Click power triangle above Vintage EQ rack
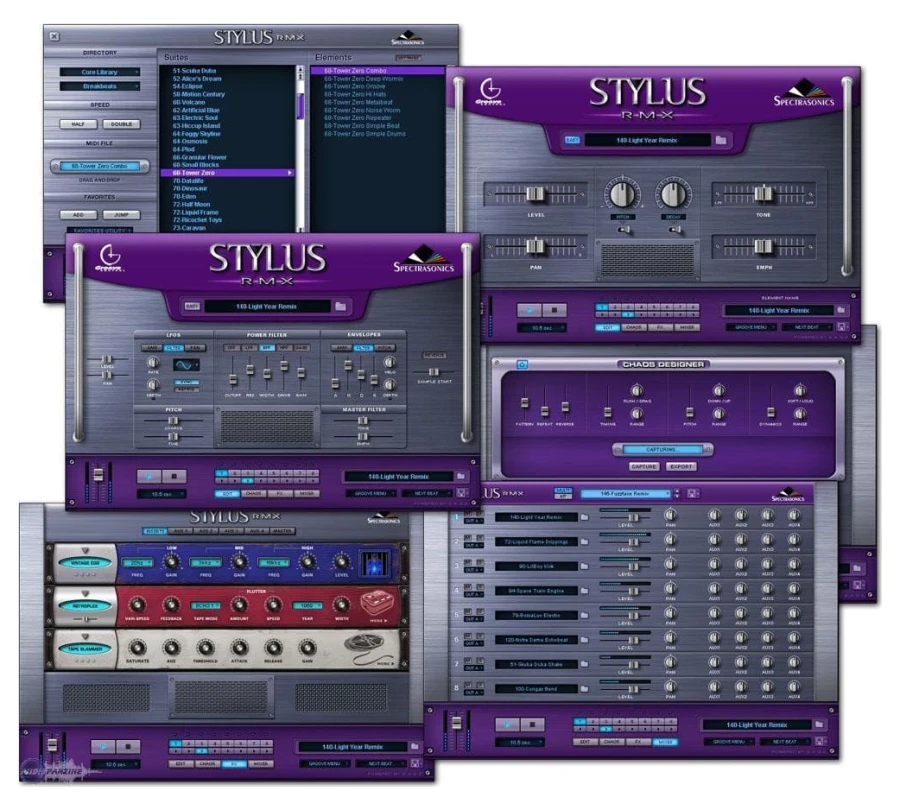 click(x=86, y=550)
